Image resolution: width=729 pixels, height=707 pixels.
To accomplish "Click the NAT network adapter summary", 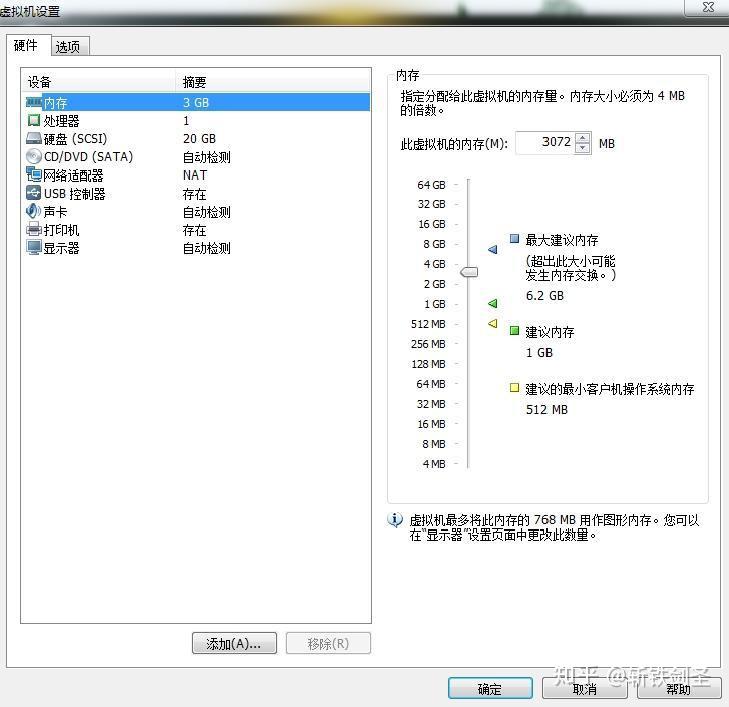I will point(194,175).
